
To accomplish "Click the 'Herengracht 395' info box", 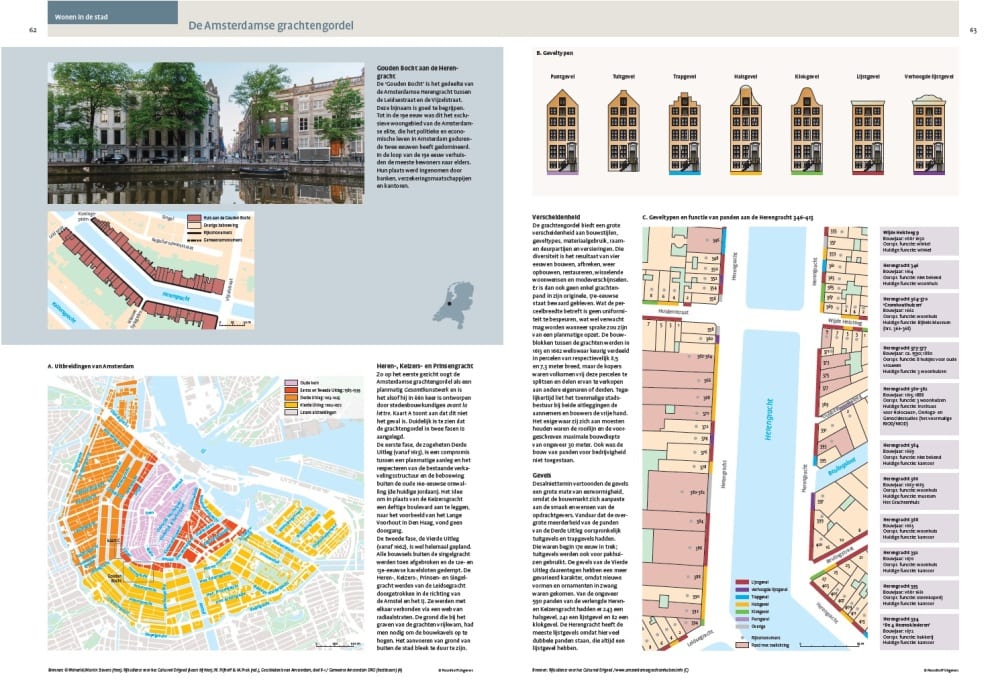I will coord(919,594).
